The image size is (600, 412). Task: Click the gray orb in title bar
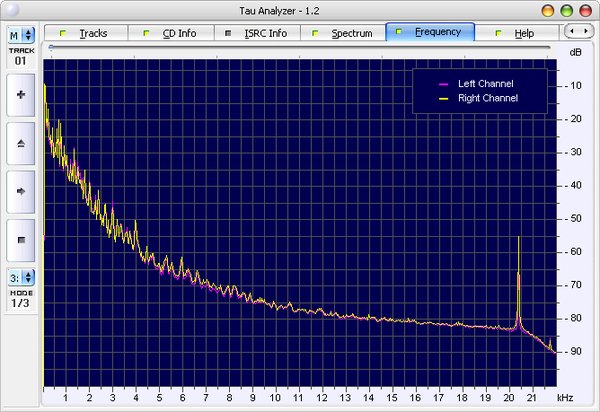(12, 10)
